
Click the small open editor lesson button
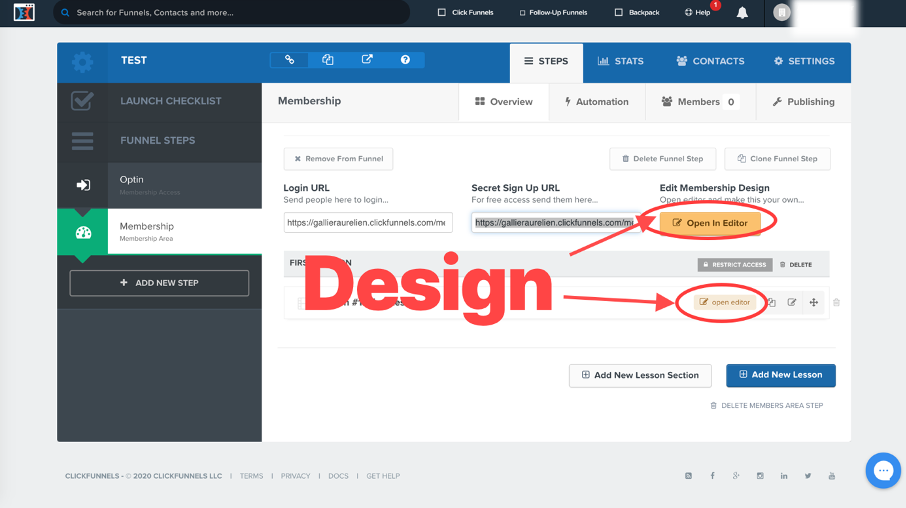(x=725, y=302)
